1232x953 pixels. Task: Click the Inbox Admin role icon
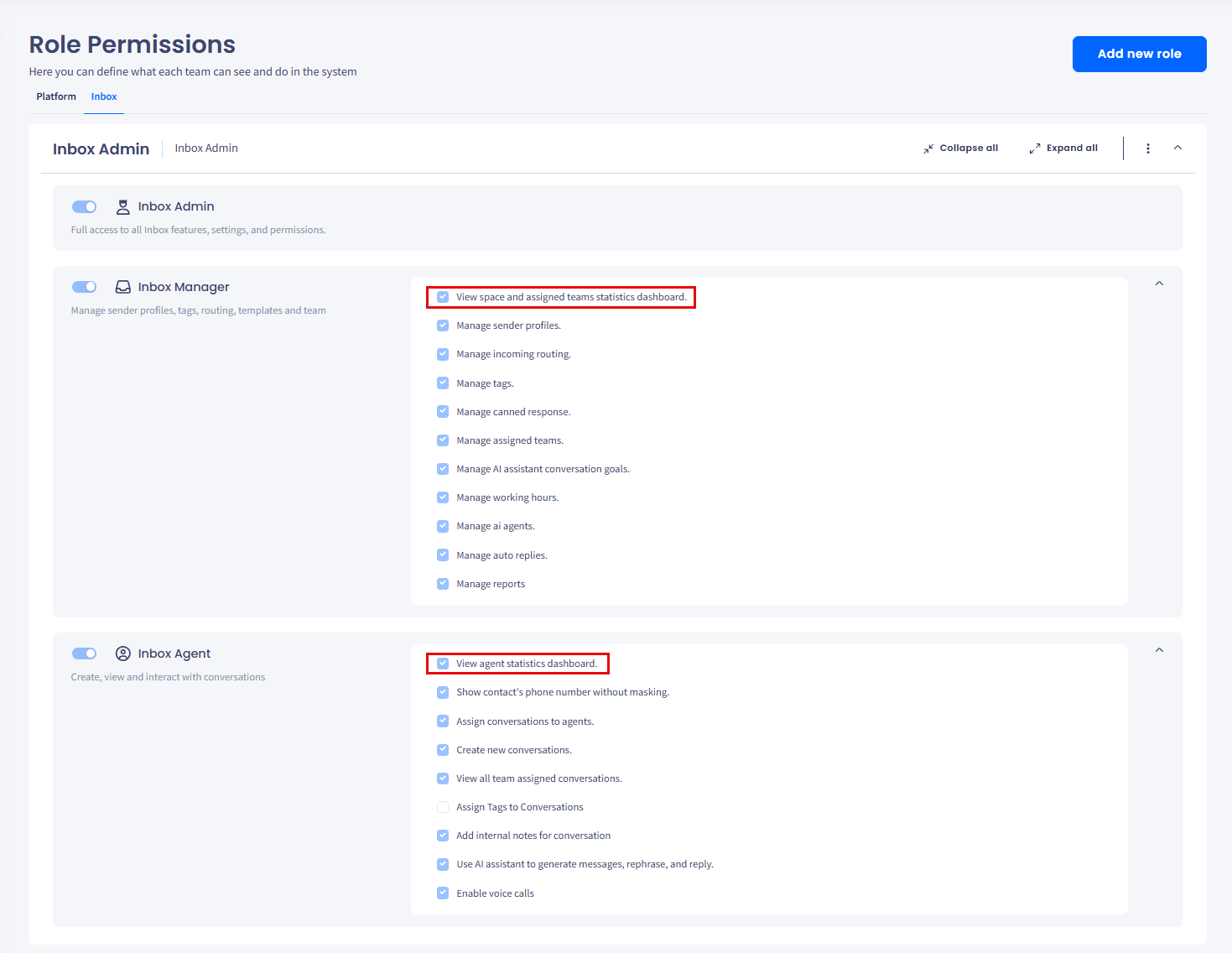coord(122,206)
